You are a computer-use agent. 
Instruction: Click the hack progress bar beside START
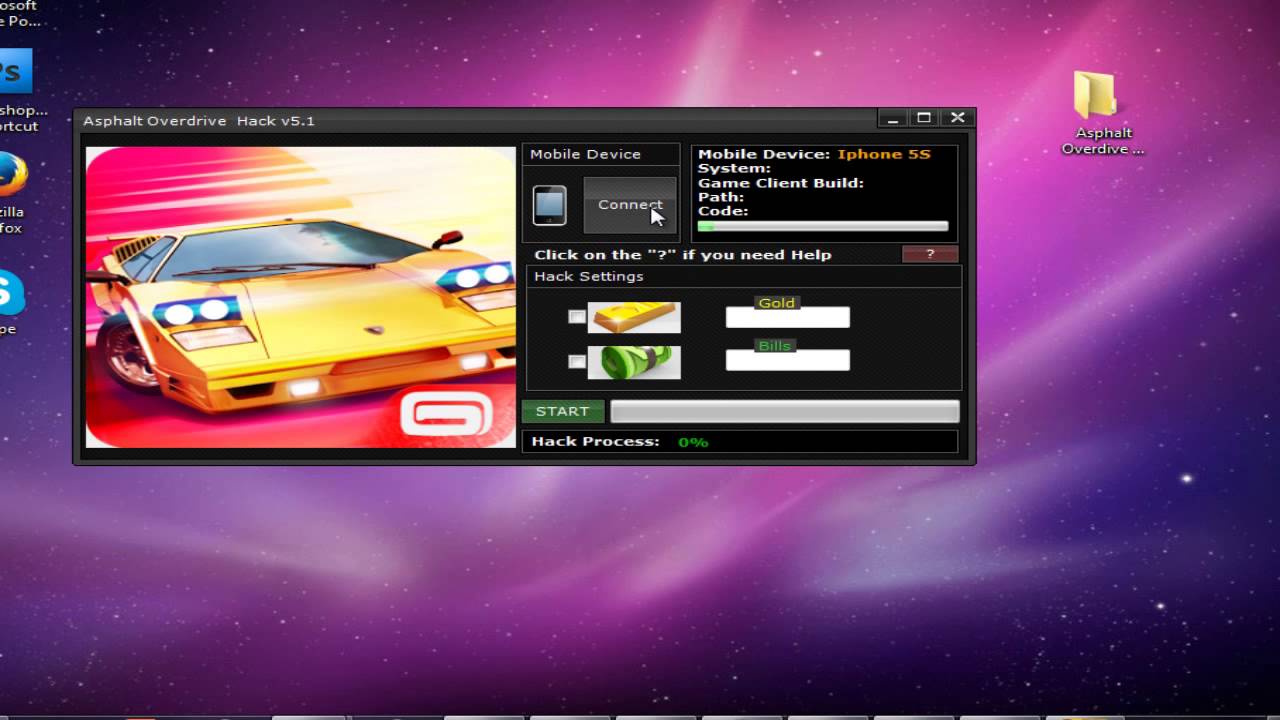click(x=785, y=411)
